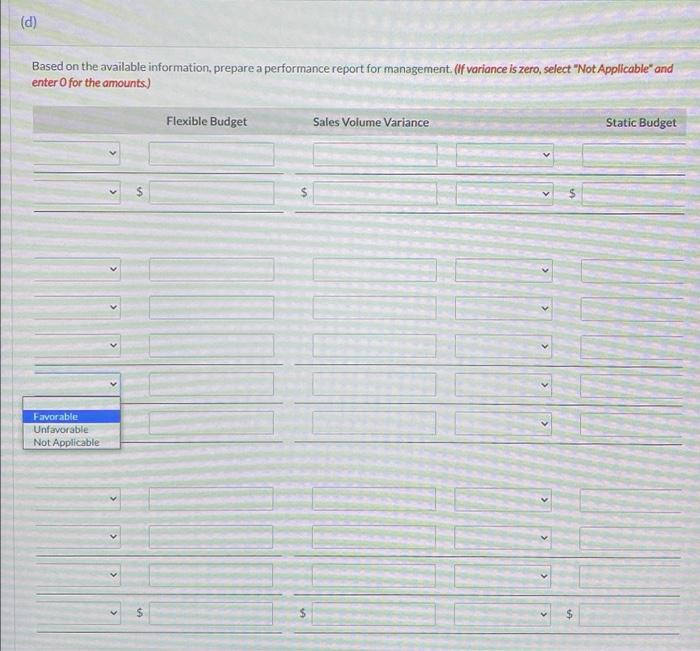
Task: Click the "Static Budget" column header
Action: [x=641, y=123]
